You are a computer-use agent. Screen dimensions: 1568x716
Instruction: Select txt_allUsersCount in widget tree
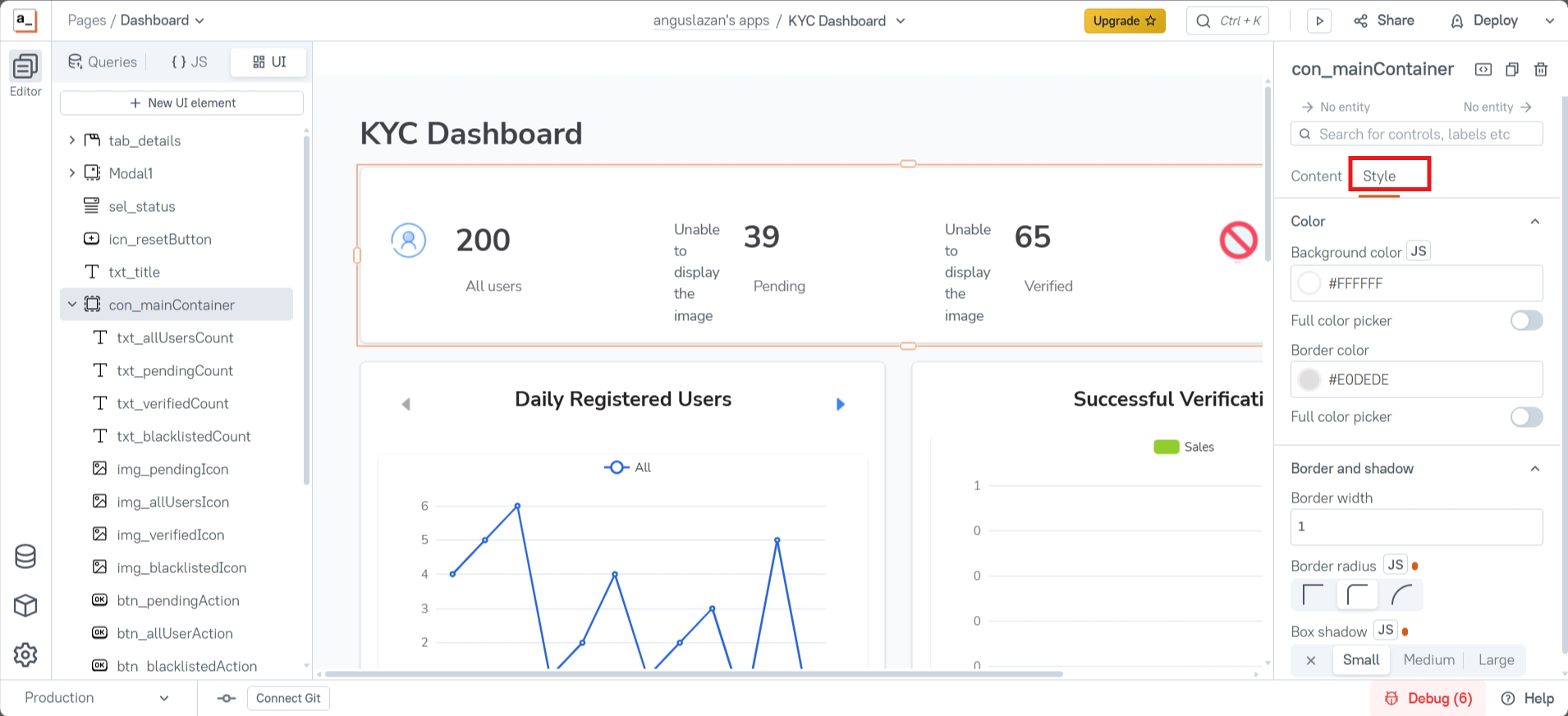(x=177, y=337)
